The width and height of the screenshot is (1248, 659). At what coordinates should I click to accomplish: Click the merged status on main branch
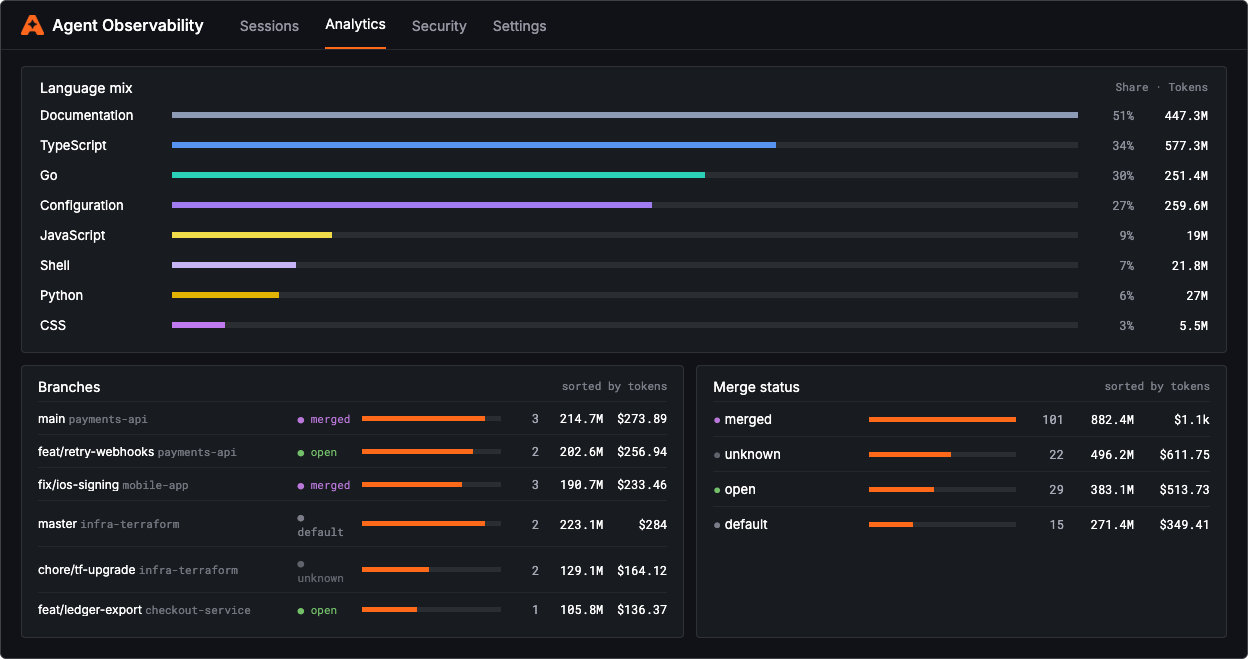pyautogui.click(x=324, y=420)
